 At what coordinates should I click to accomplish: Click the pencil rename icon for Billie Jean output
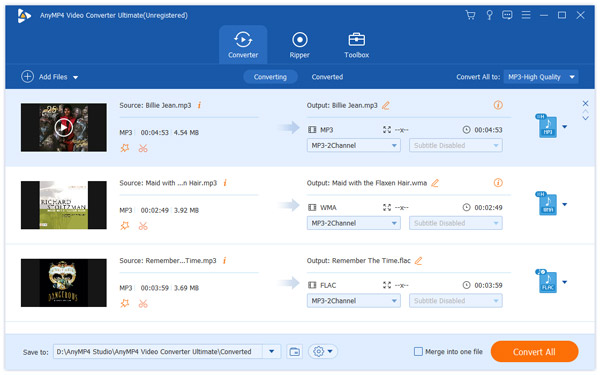(x=386, y=105)
